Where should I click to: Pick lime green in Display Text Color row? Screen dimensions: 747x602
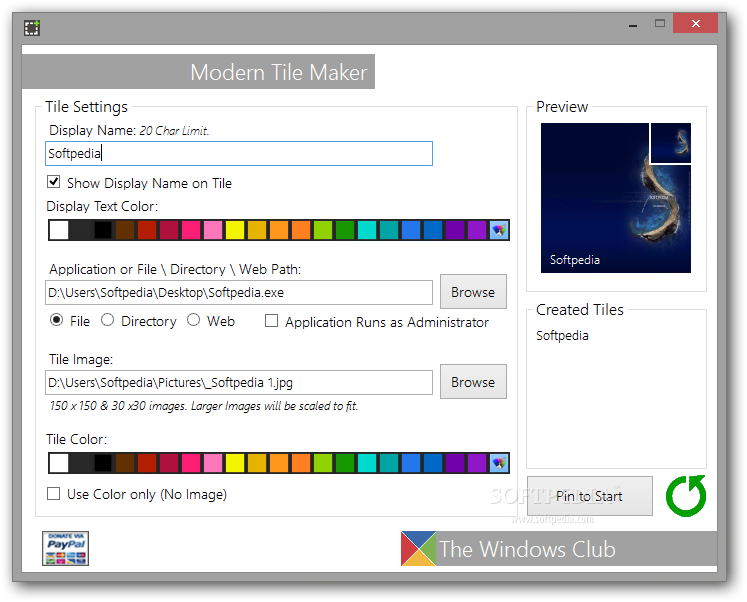pos(323,231)
